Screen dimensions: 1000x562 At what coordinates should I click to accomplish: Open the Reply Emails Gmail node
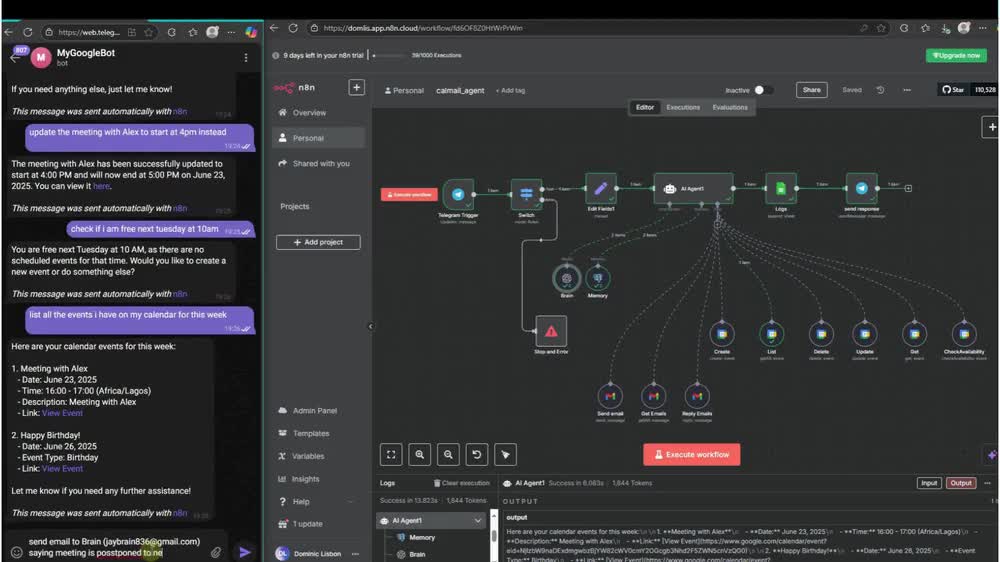point(697,396)
